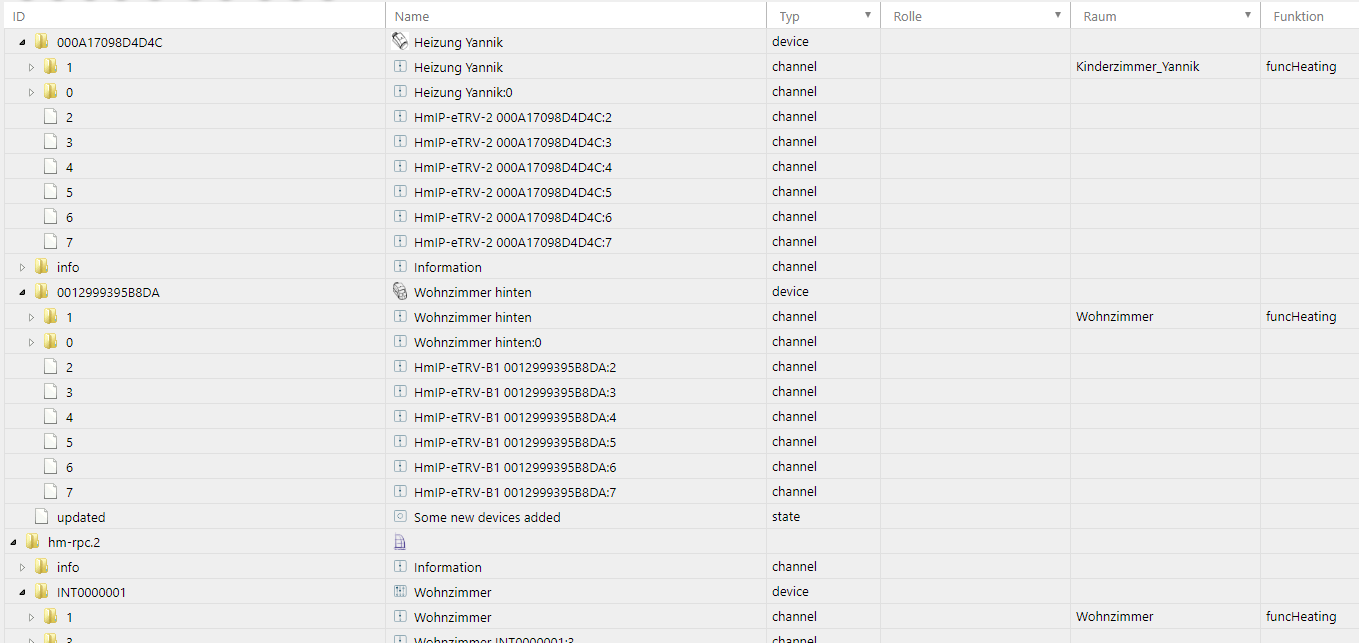
Task: Click the thermostat icon beside the Wohnzimmer hinten device name
Action: [x=400, y=292]
